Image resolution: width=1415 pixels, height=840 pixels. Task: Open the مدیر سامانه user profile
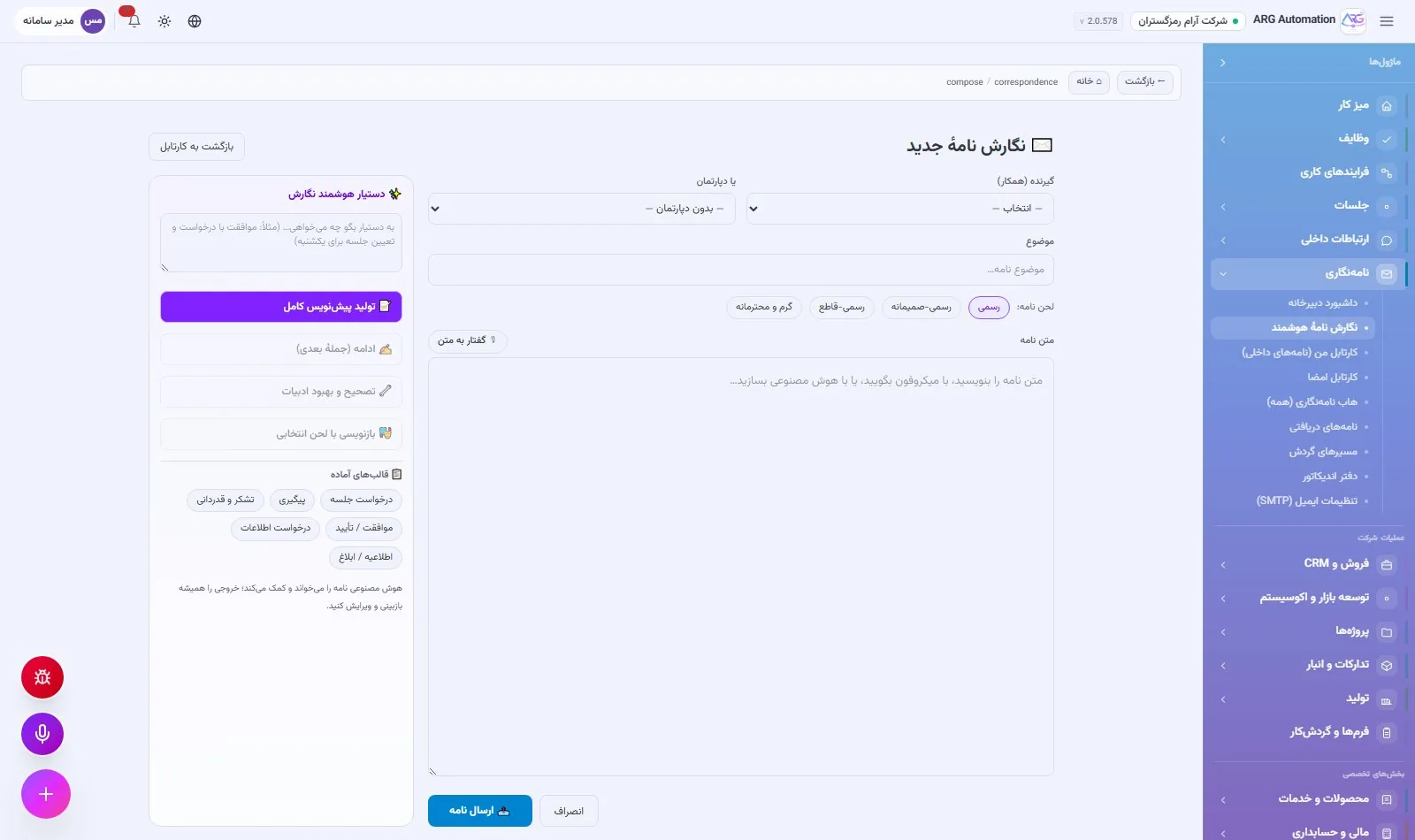[60, 20]
